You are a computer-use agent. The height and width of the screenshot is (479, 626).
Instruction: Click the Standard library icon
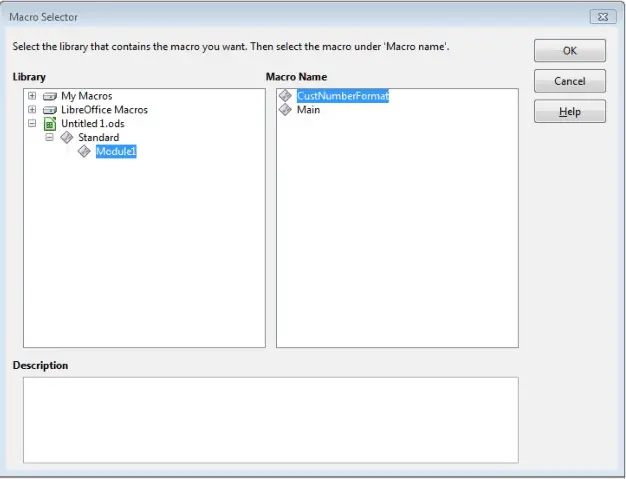point(67,138)
